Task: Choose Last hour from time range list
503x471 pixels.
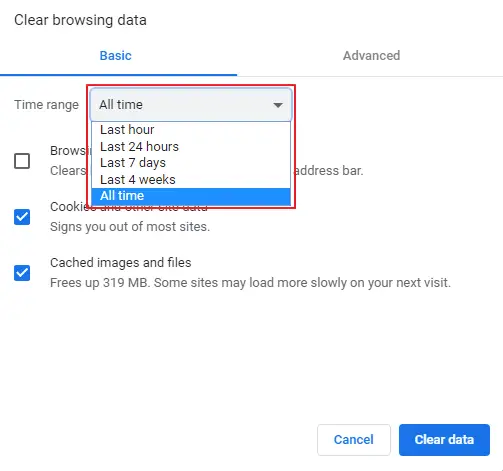Action: pyautogui.click(x=191, y=130)
